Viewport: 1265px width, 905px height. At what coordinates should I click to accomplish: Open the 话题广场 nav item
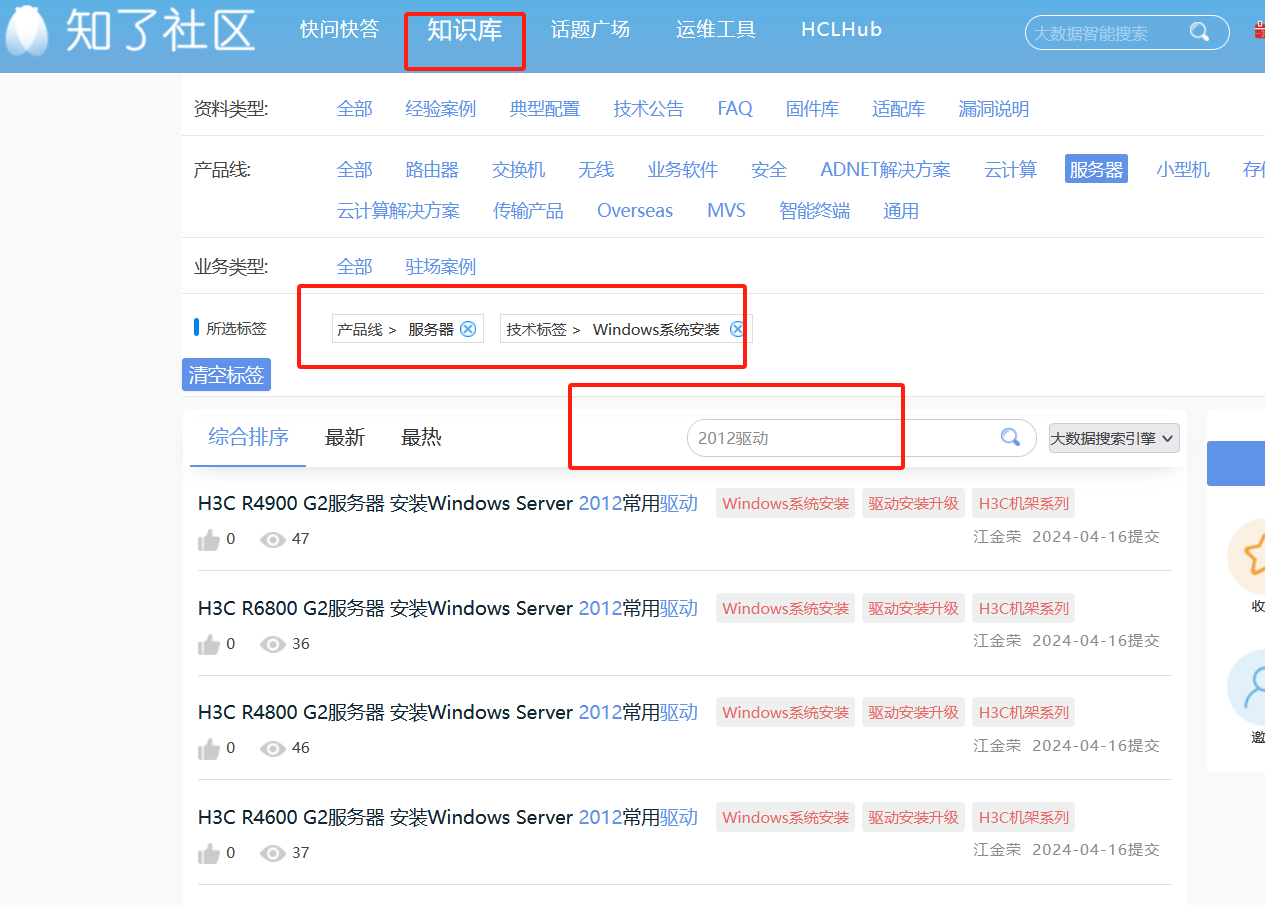pos(590,29)
